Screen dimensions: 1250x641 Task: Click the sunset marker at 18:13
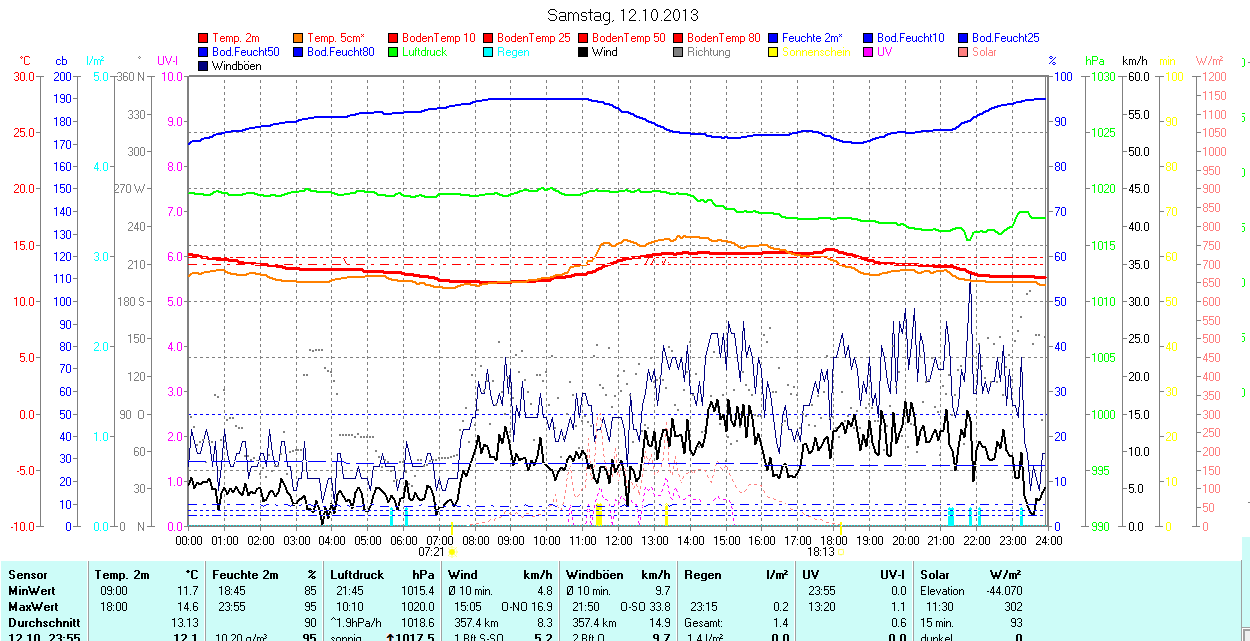point(840,551)
